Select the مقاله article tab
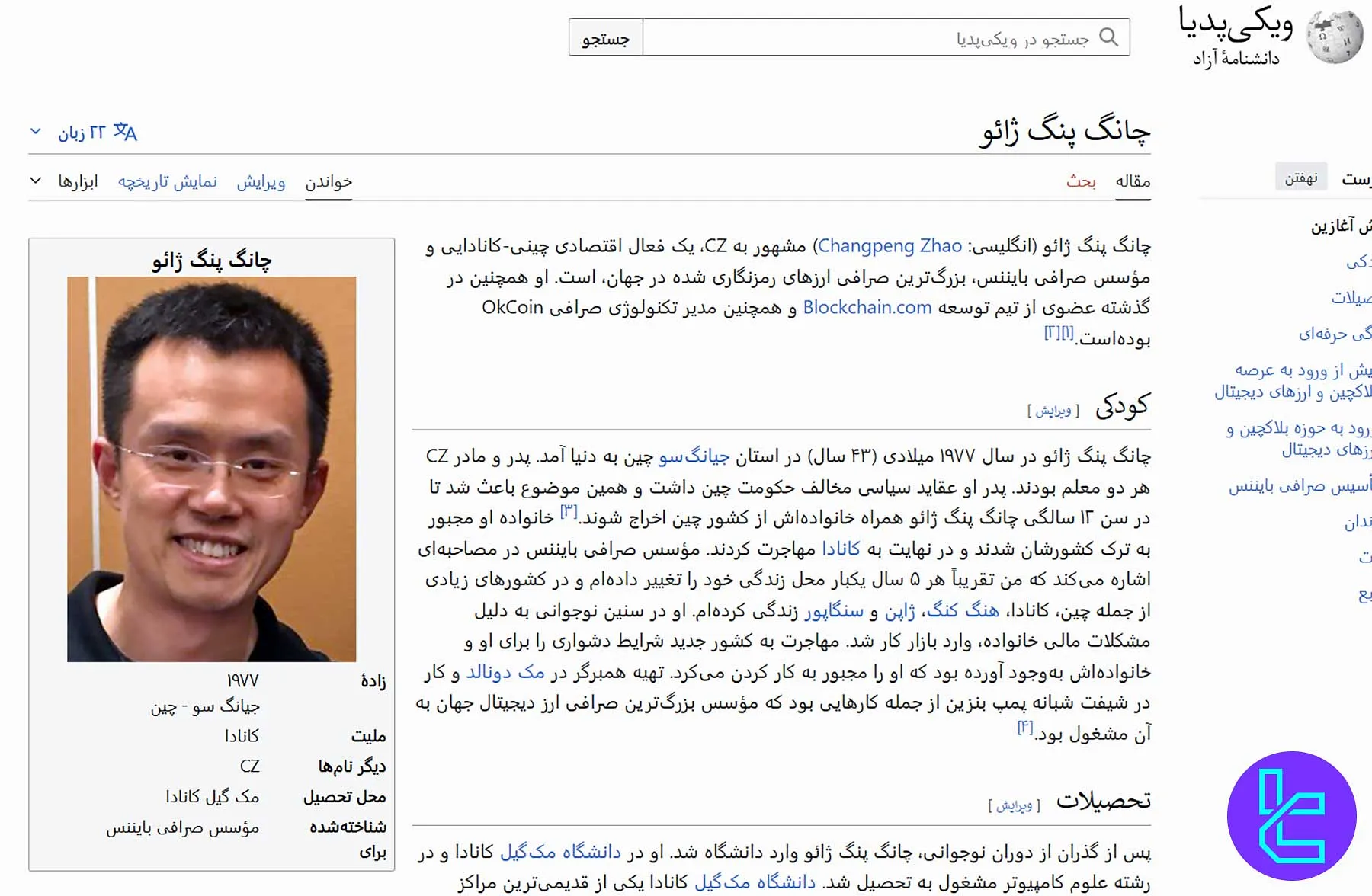 1133,181
